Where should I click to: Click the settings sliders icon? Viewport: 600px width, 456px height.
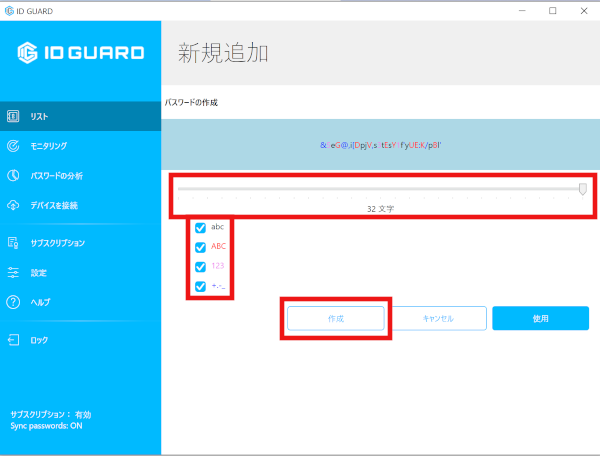pos(13,272)
